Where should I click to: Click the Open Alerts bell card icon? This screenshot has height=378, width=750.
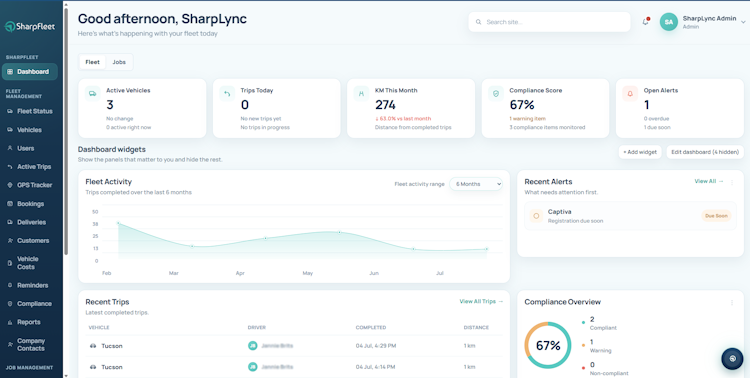coord(630,94)
